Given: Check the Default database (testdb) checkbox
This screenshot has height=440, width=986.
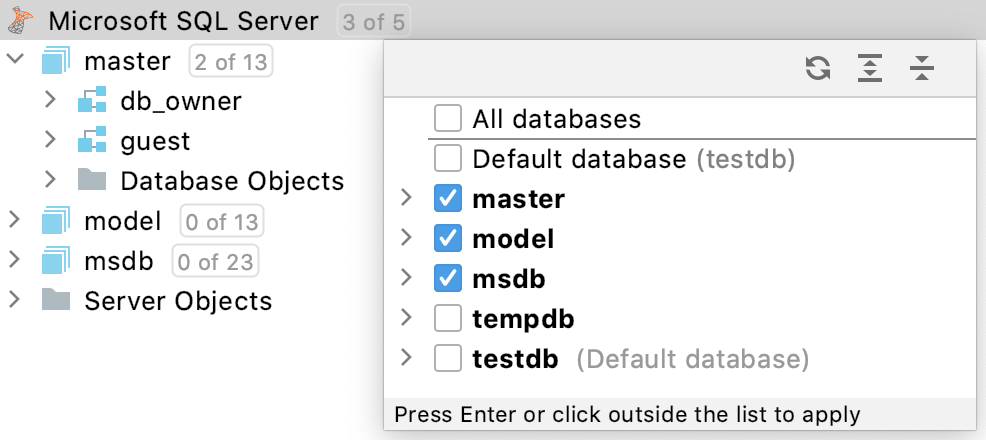Looking at the screenshot, I should pyautogui.click(x=448, y=159).
